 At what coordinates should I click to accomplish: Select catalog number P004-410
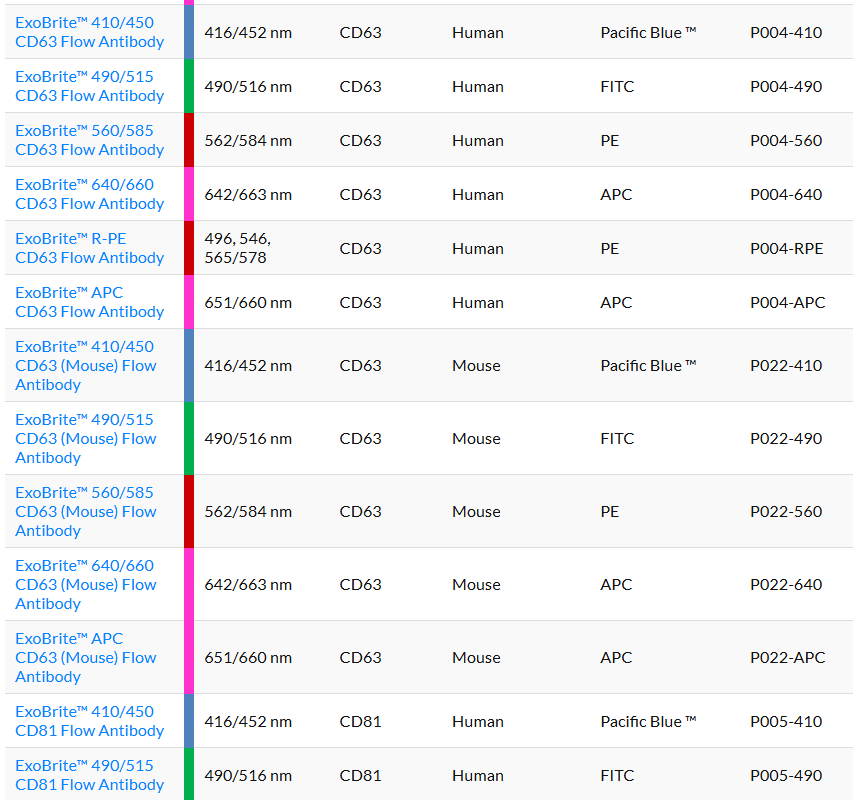point(786,33)
